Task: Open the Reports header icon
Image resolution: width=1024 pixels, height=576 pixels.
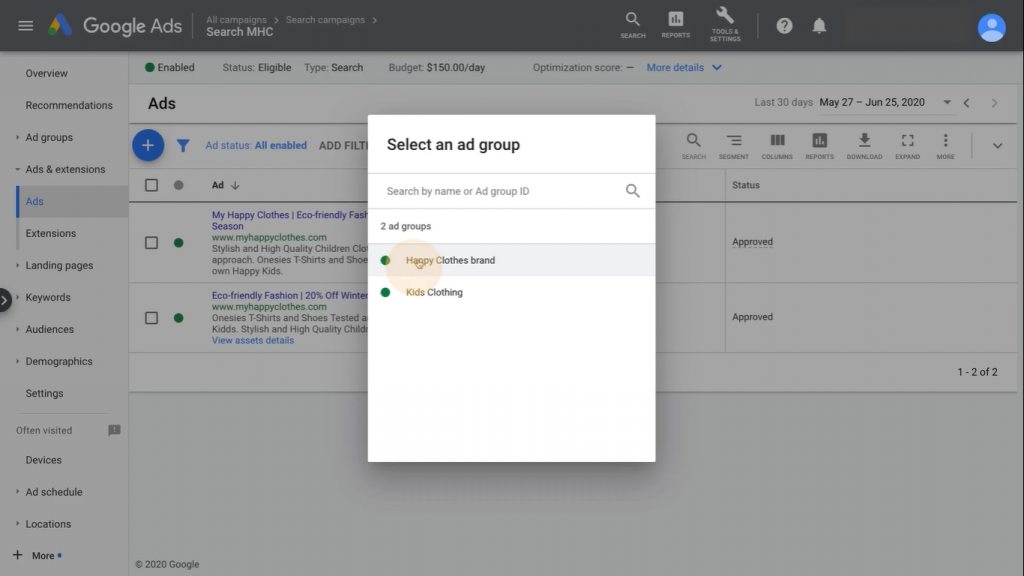Action: pos(675,25)
